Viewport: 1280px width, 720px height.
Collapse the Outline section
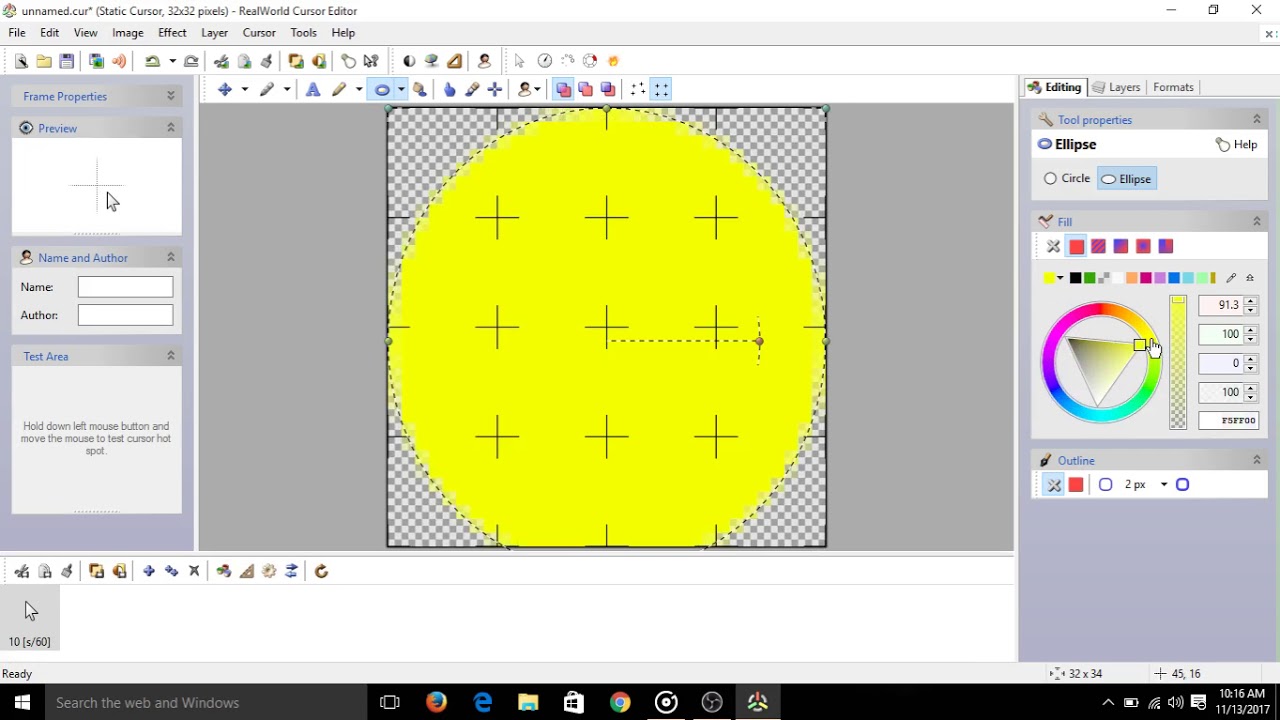point(1257,461)
